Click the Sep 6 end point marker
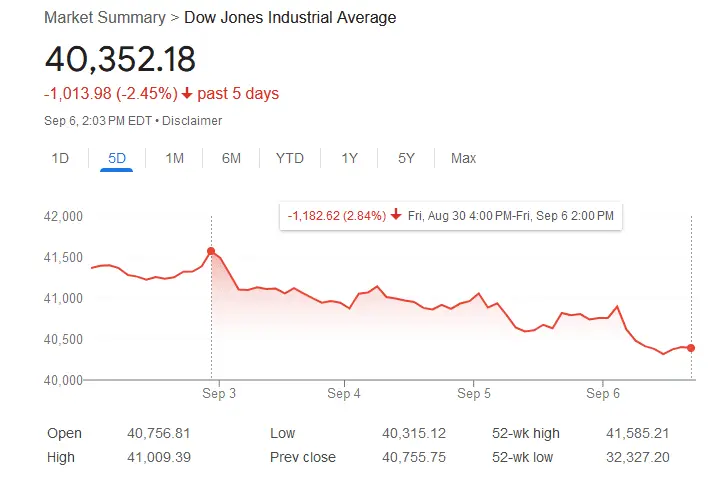This screenshot has width=715, height=480. click(x=691, y=348)
